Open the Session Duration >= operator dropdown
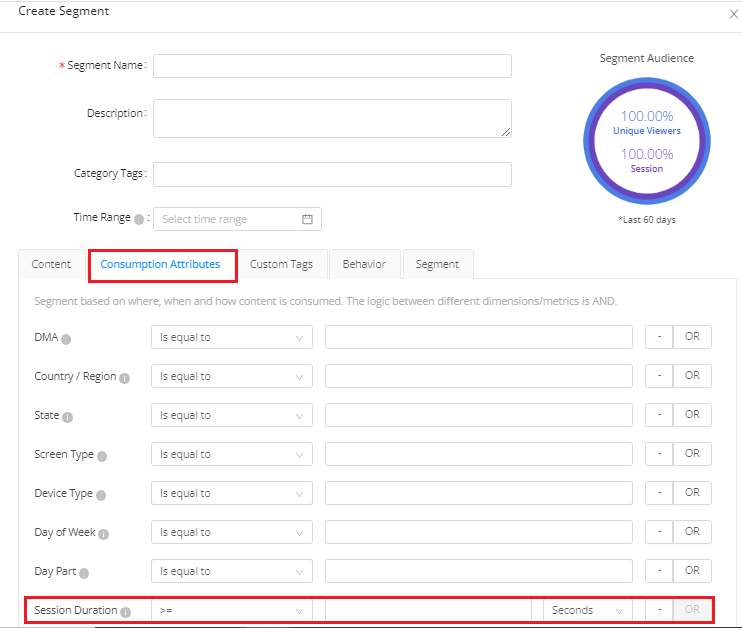The height and width of the screenshot is (628, 742). (x=232, y=610)
